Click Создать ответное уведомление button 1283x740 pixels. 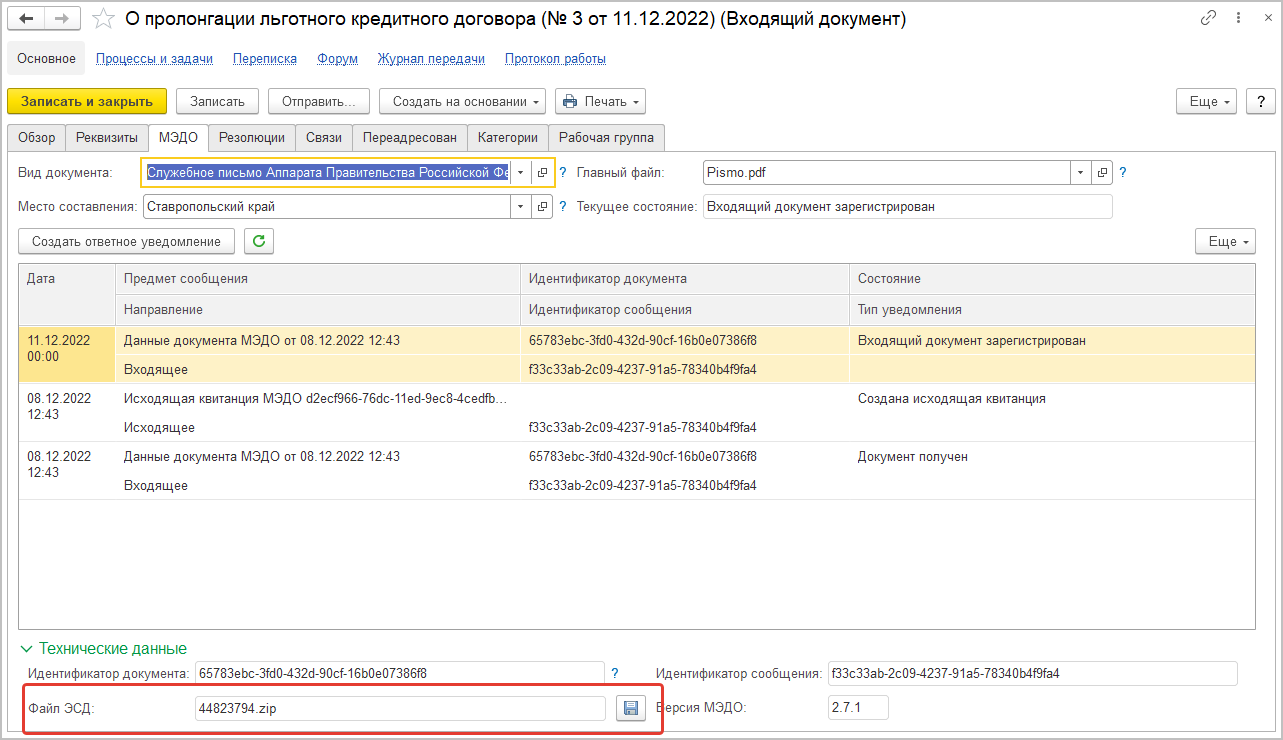pyautogui.click(x=126, y=241)
